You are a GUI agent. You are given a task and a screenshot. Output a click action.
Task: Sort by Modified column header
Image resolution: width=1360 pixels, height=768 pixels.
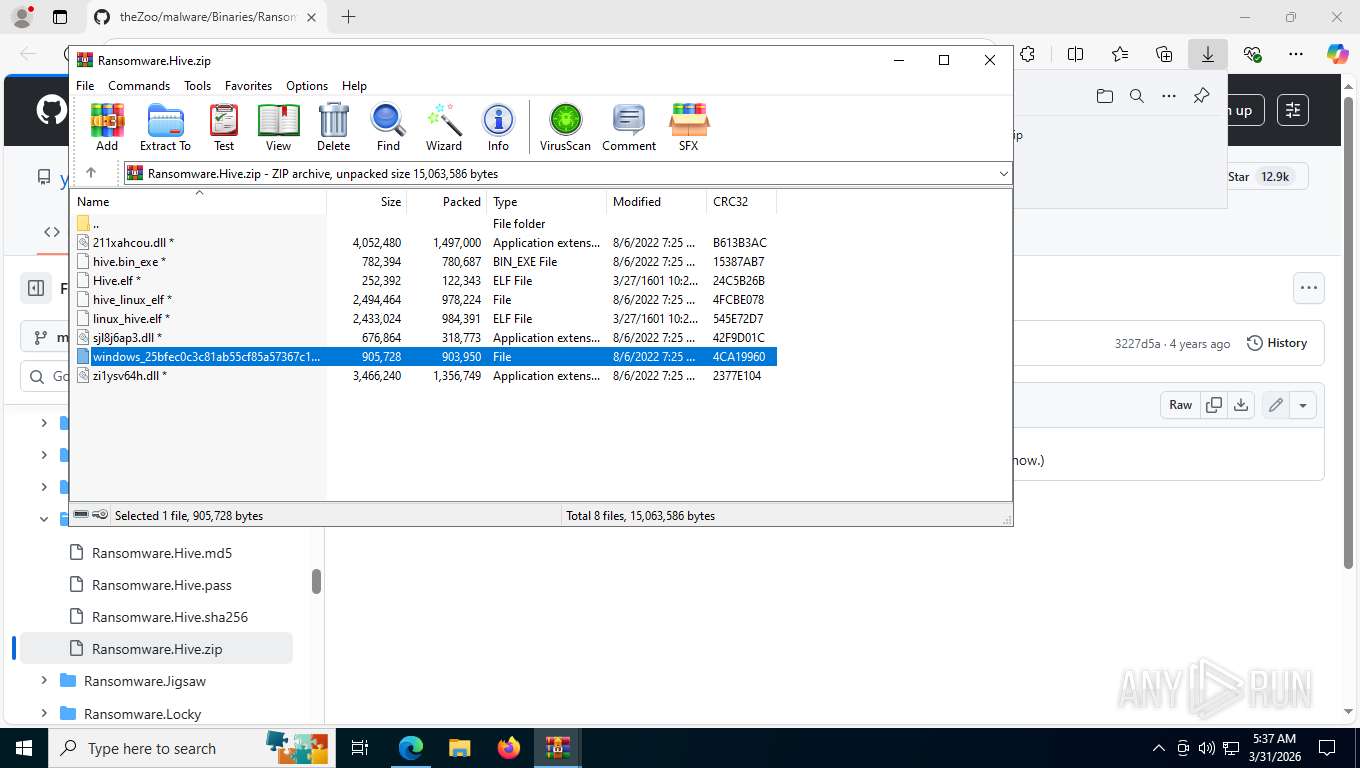[656, 202]
